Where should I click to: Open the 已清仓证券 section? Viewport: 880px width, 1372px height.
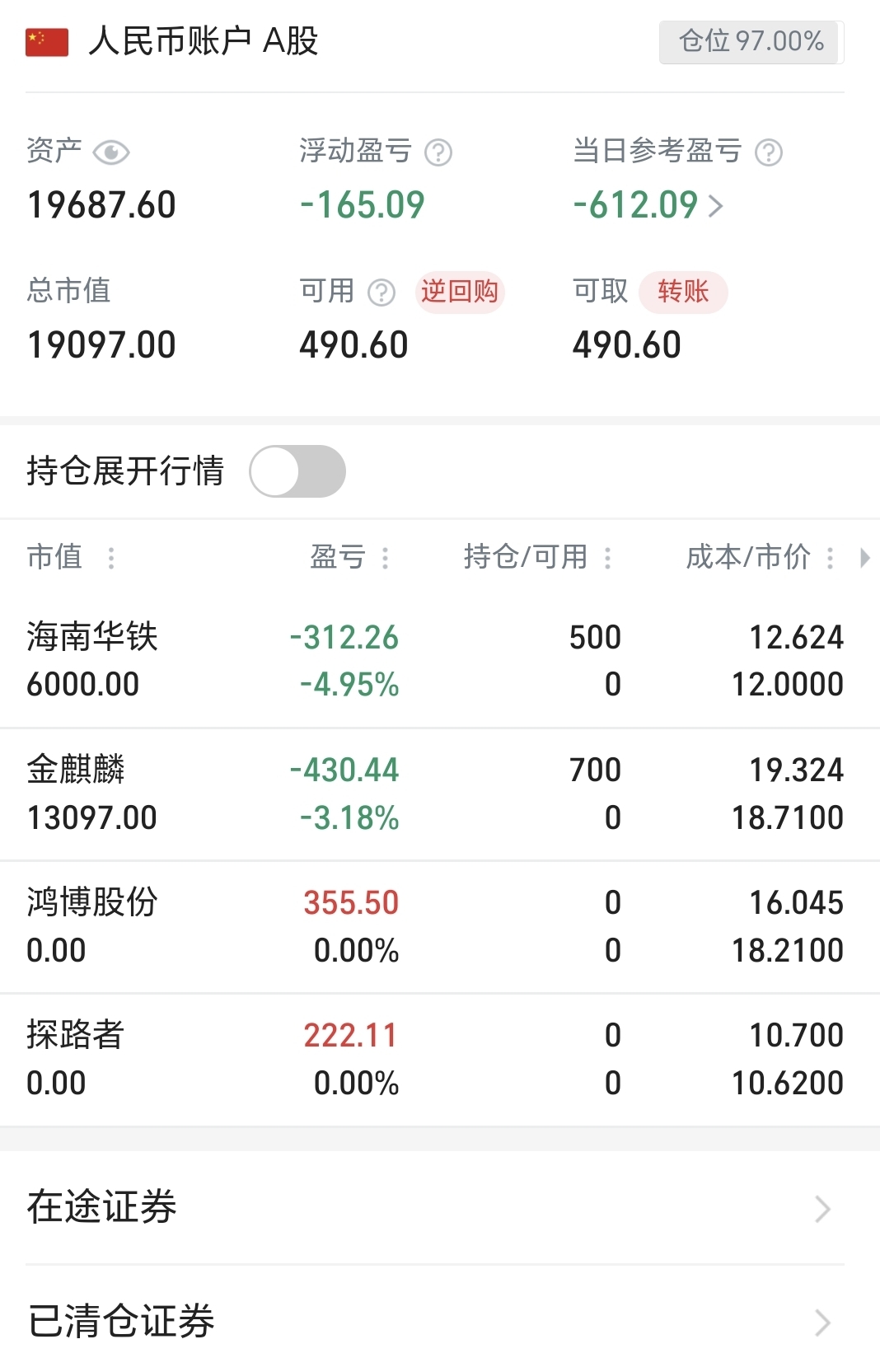pos(440,1321)
